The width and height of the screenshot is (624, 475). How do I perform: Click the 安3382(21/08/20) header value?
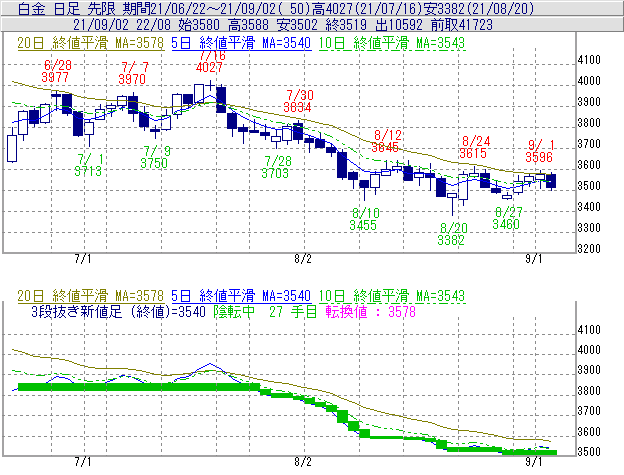coord(477,8)
